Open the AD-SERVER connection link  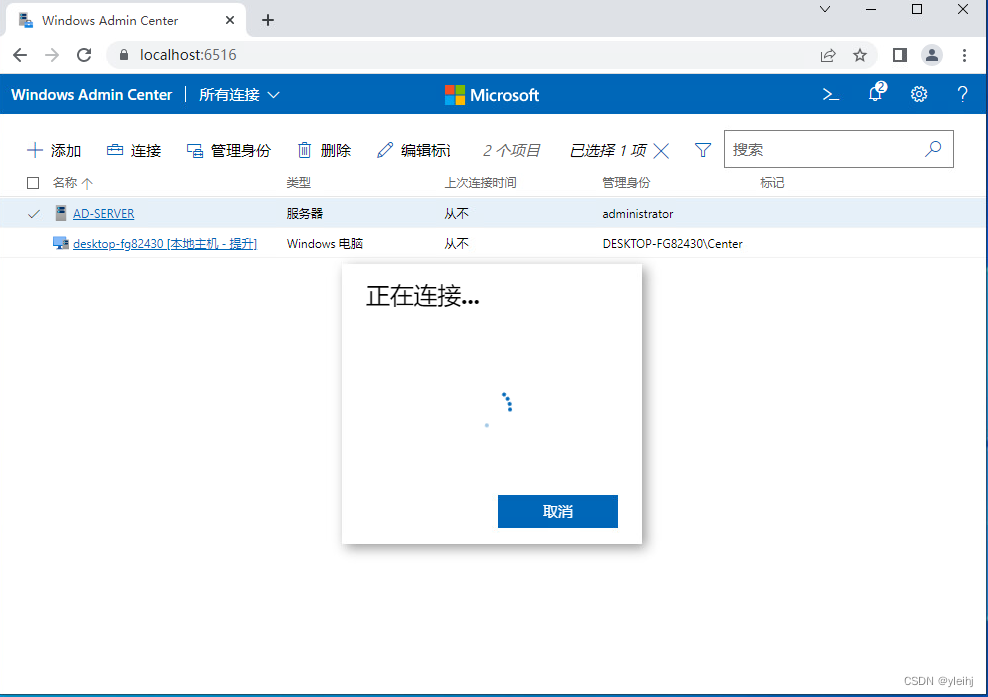coord(103,213)
